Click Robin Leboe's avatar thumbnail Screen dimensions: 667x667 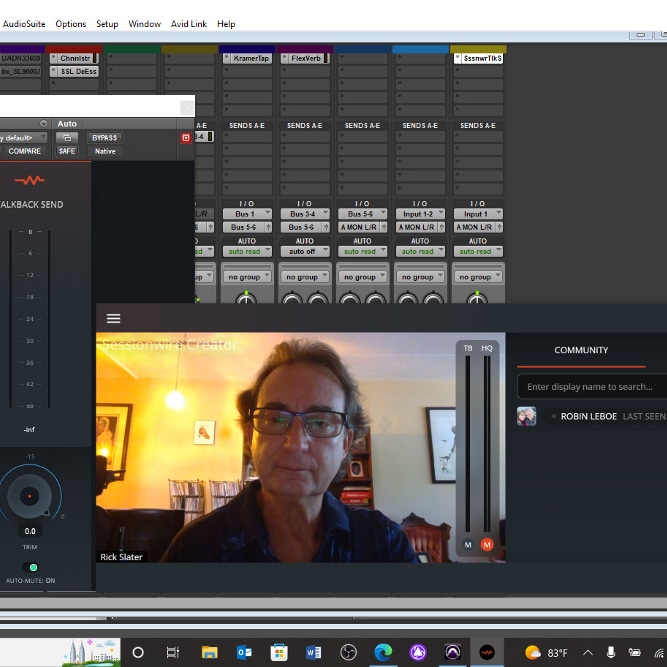coord(526,416)
